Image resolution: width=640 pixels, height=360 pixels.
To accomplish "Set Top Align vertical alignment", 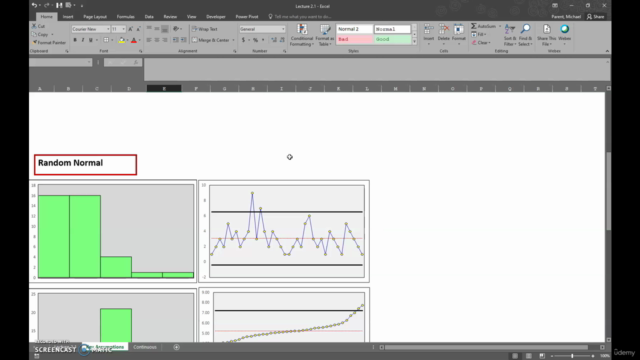I will pyautogui.click(x=149, y=29).
